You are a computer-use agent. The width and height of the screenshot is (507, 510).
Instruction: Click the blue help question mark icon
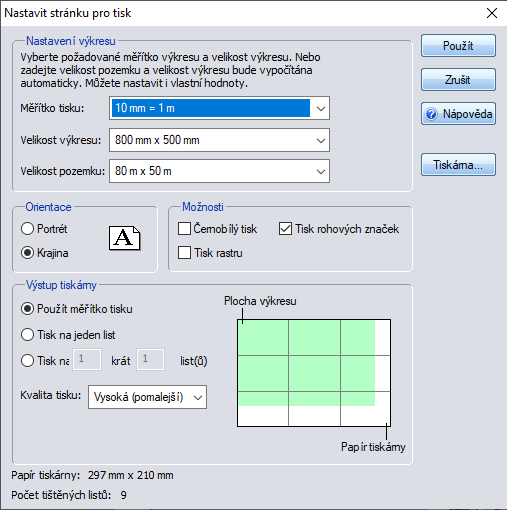pos(431,114)
